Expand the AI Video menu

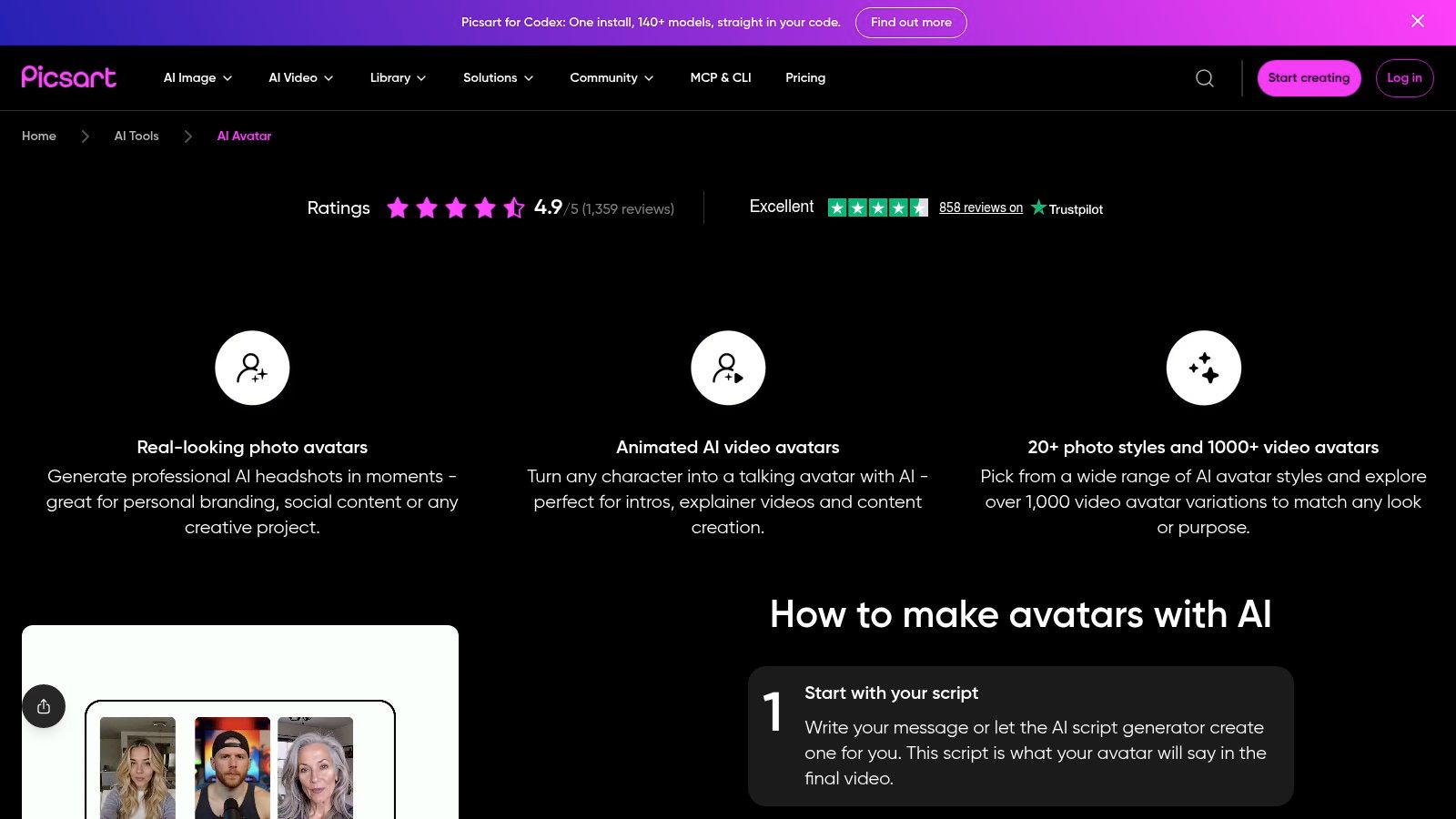(x=301, y=78)
